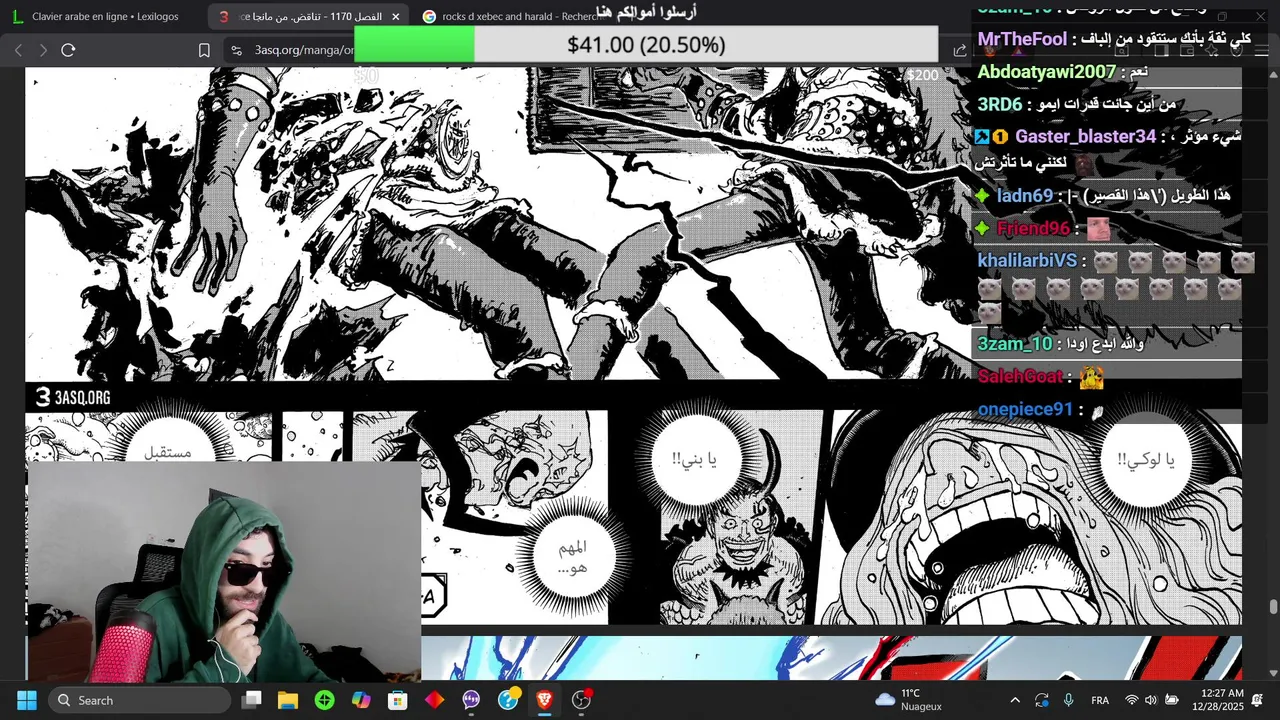Open site settings icon beside 3asq.org URL
The width and height of the screenshot is (1280, 720).
236,50
